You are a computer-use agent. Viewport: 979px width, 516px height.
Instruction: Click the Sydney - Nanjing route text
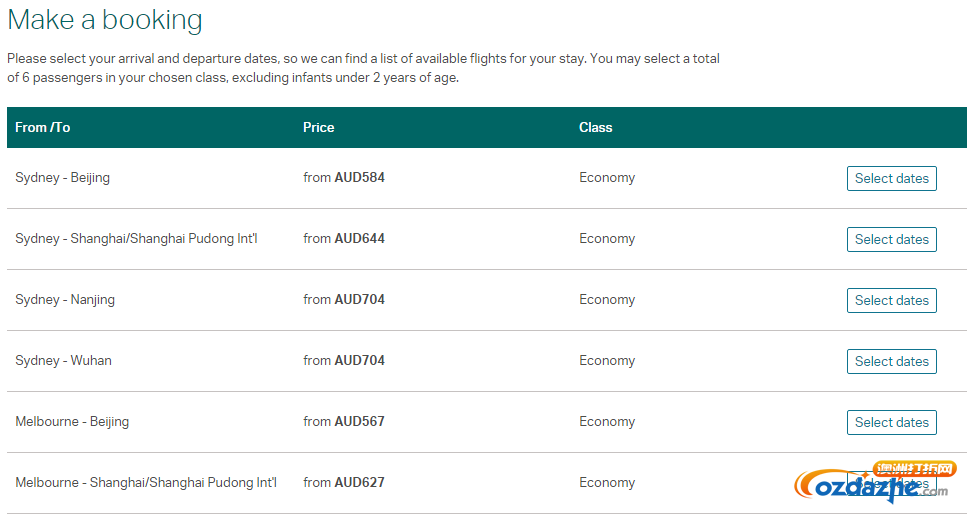pyautogui.click(x=65, y=300)
